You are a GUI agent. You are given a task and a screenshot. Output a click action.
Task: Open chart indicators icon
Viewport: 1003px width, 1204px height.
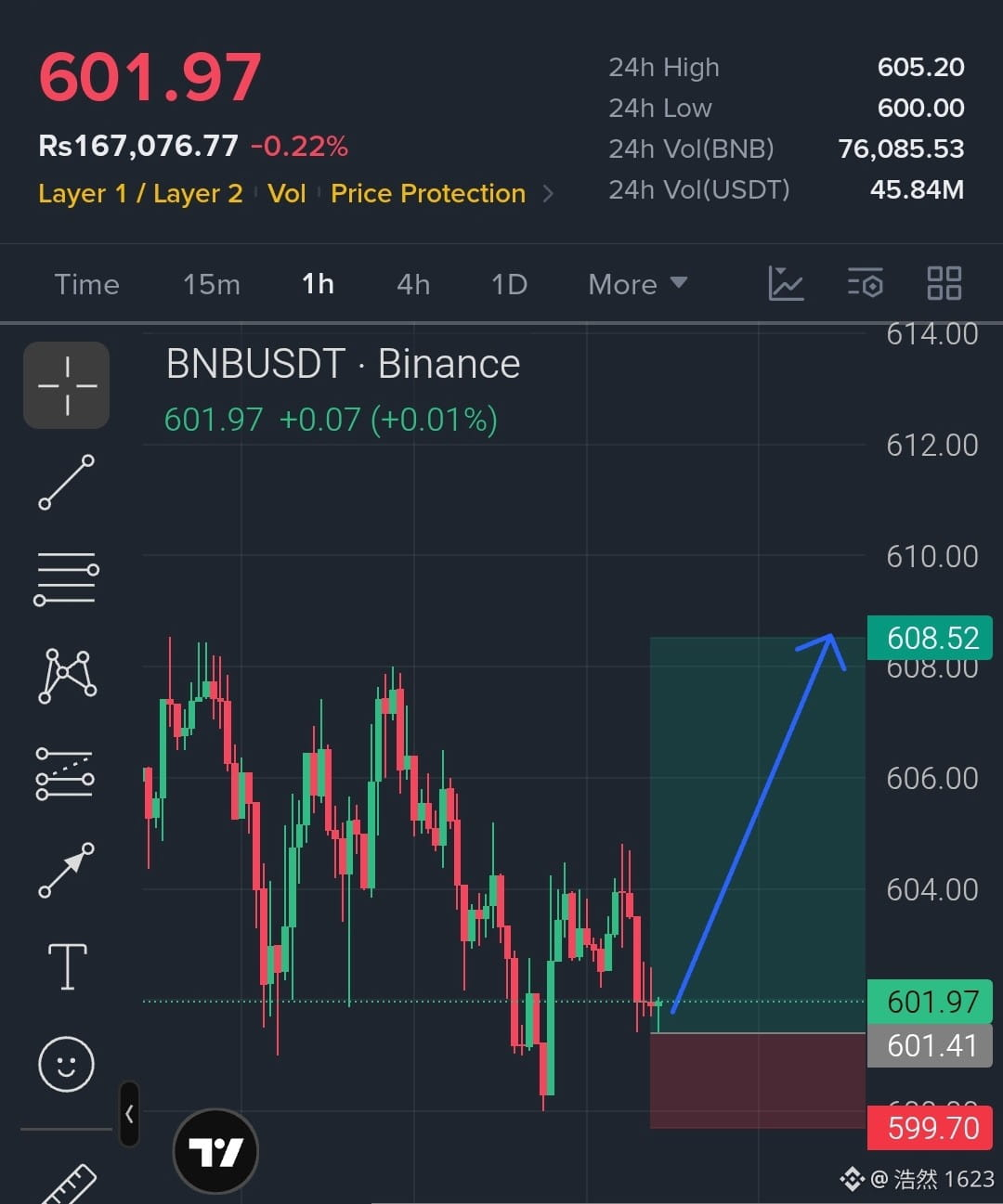pyautogui.click(x=786, y=283)
